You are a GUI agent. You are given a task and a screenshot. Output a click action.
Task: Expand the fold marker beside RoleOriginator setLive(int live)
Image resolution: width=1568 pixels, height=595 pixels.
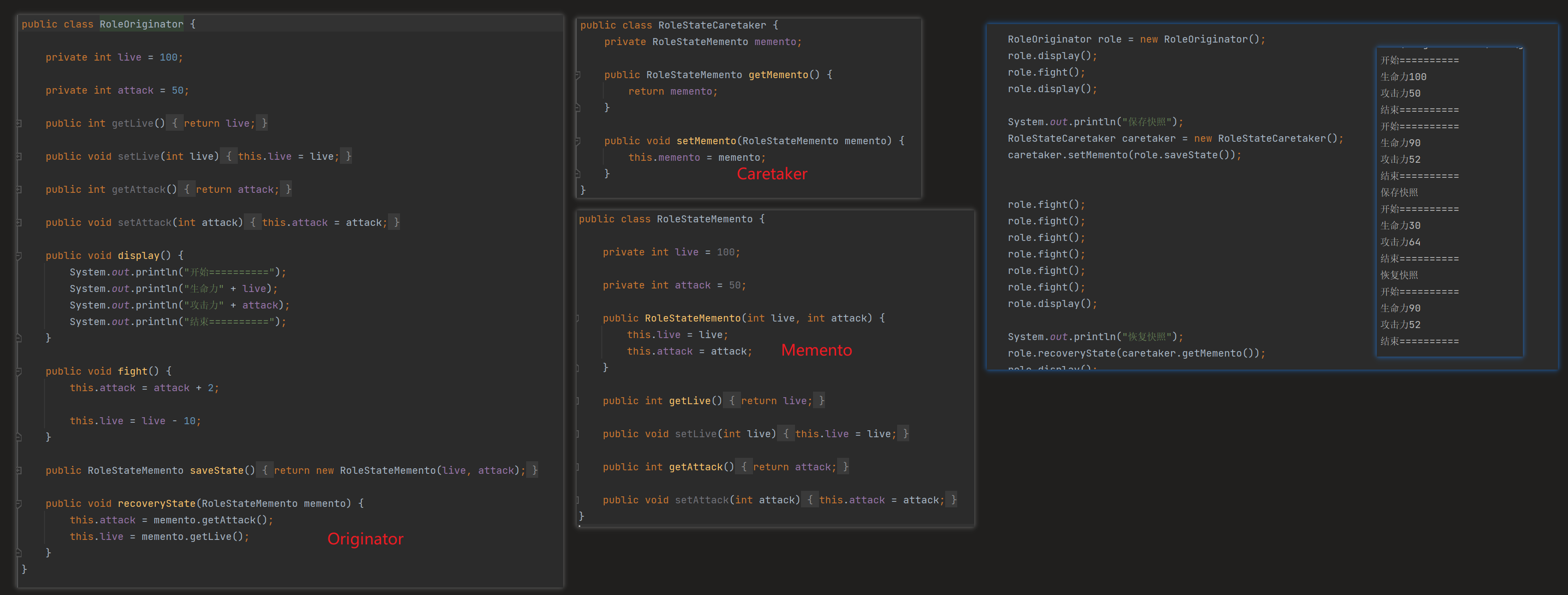(x=19, y=157)
